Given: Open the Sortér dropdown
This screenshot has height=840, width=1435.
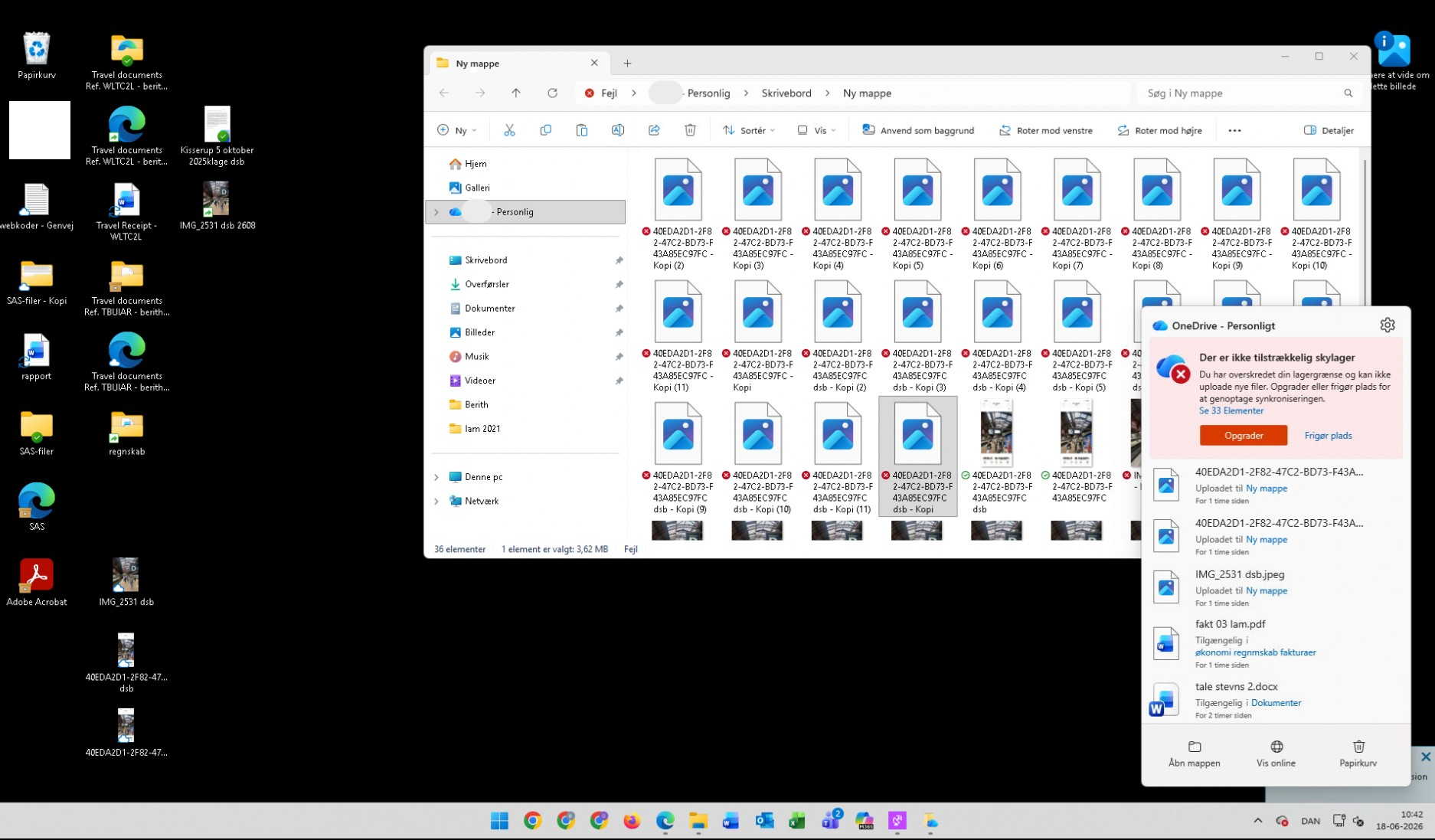Looking at the screenshot, I should (x=748, y=130).
